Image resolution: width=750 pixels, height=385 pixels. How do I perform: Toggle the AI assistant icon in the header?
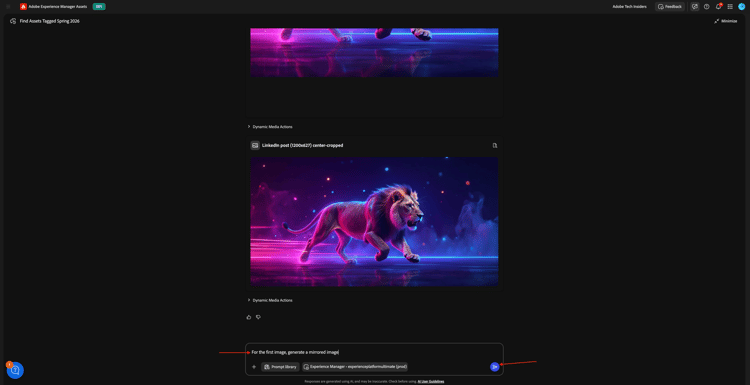[x=695, y=7]
